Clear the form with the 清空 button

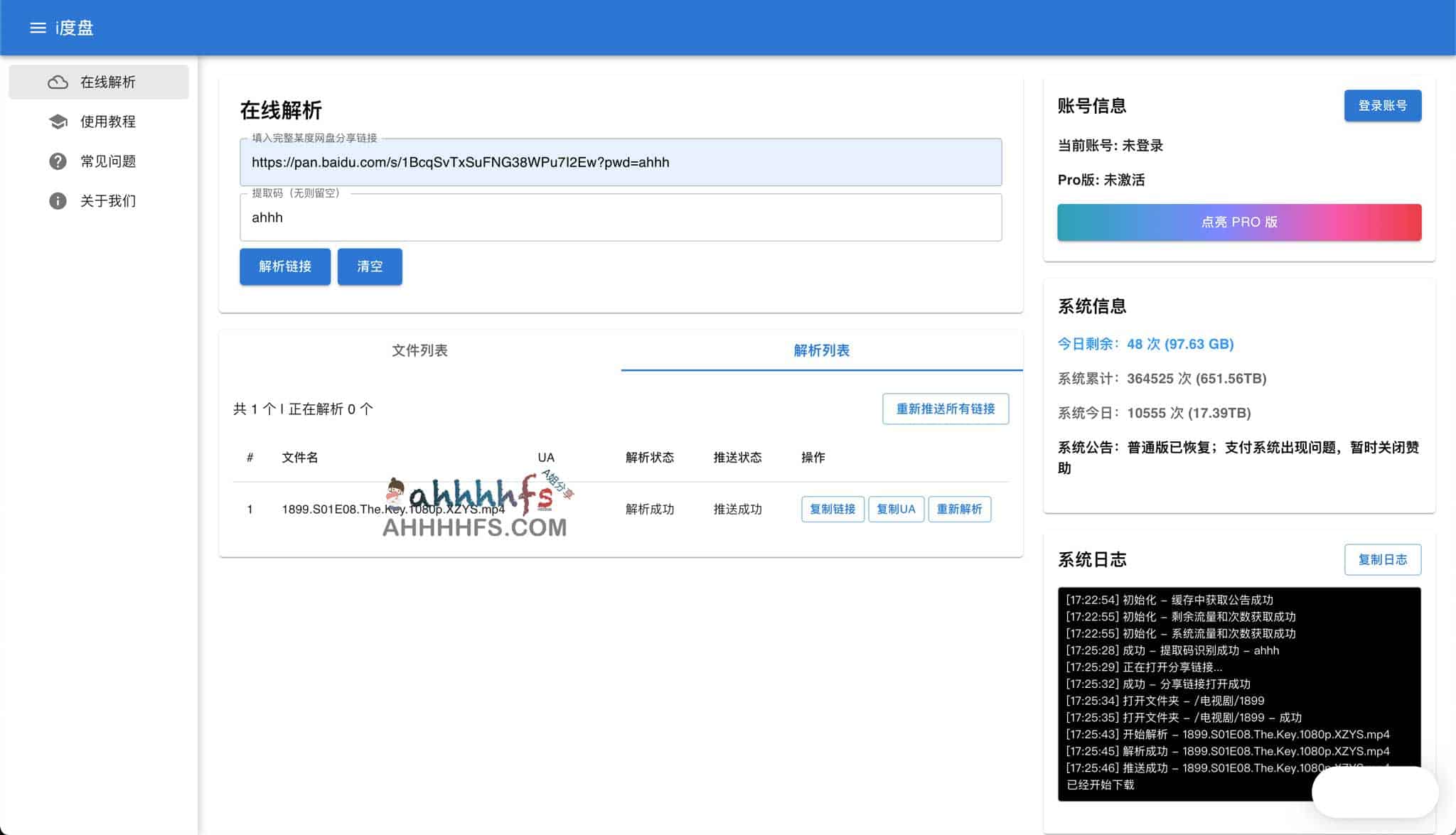pos(369,266)
